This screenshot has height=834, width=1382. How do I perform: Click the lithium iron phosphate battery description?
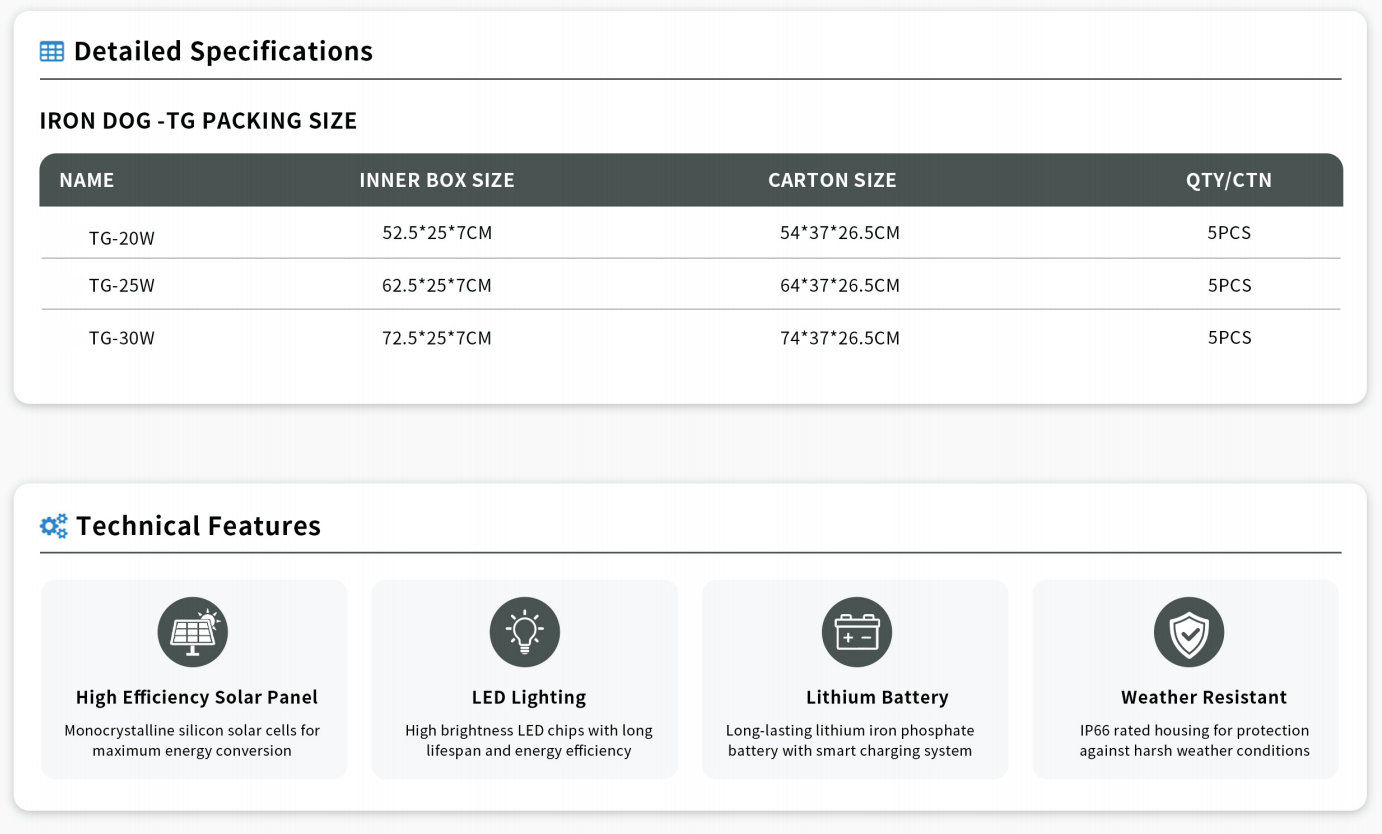[x=850, y=741]
